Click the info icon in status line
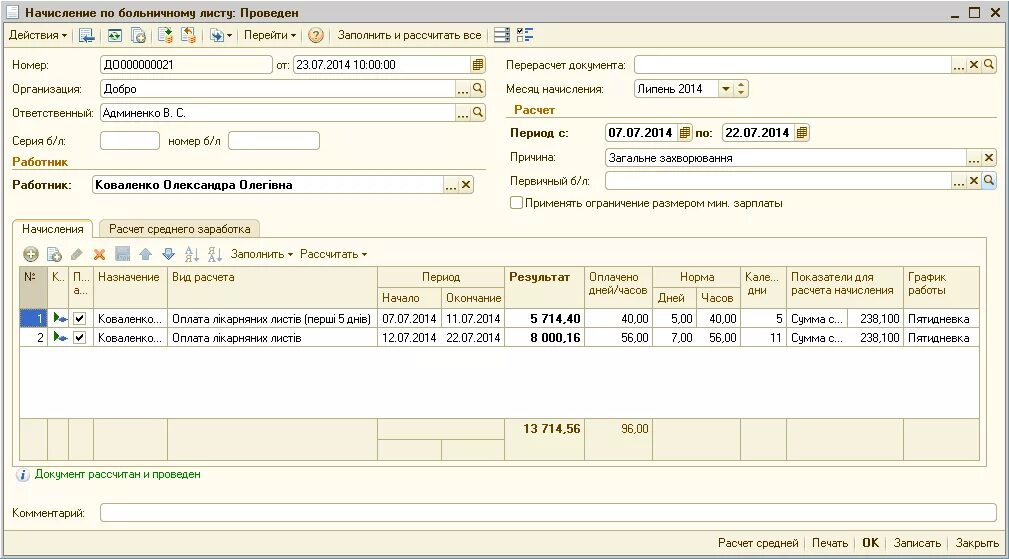1009x559 pixels. (23, 475)
